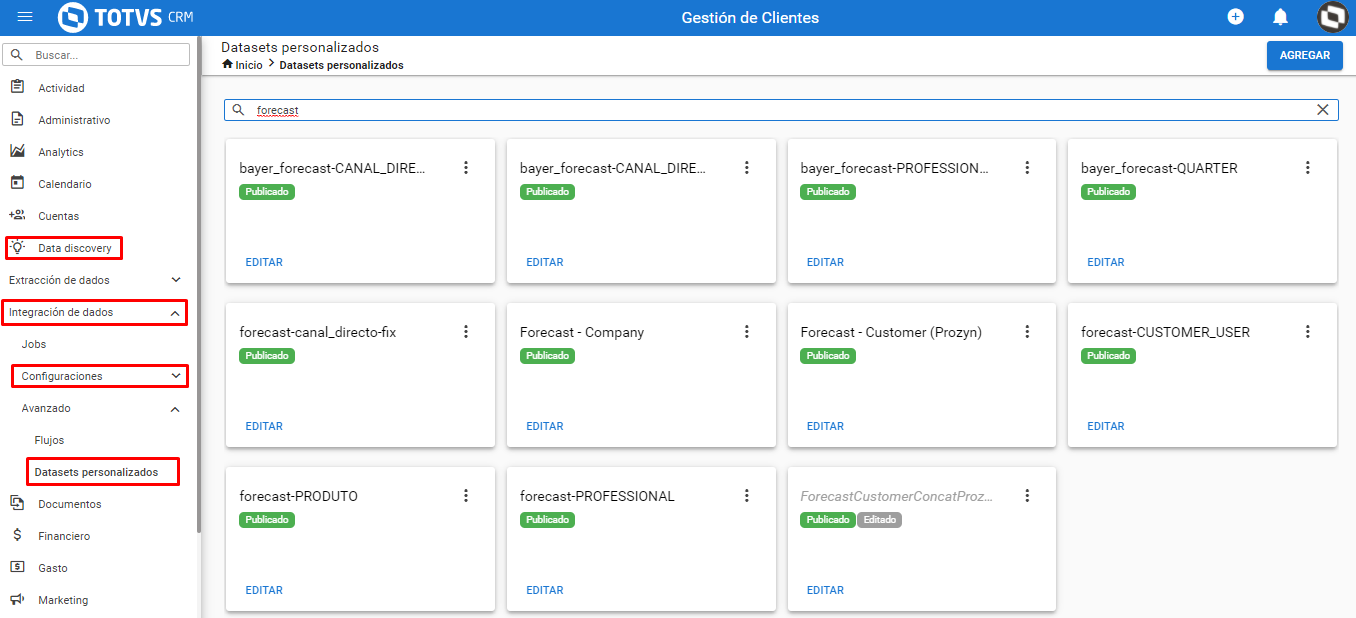Viewport: 1356px width, 618px height.
Task: Clear the forecast search with X
Action: [1323, 110]
